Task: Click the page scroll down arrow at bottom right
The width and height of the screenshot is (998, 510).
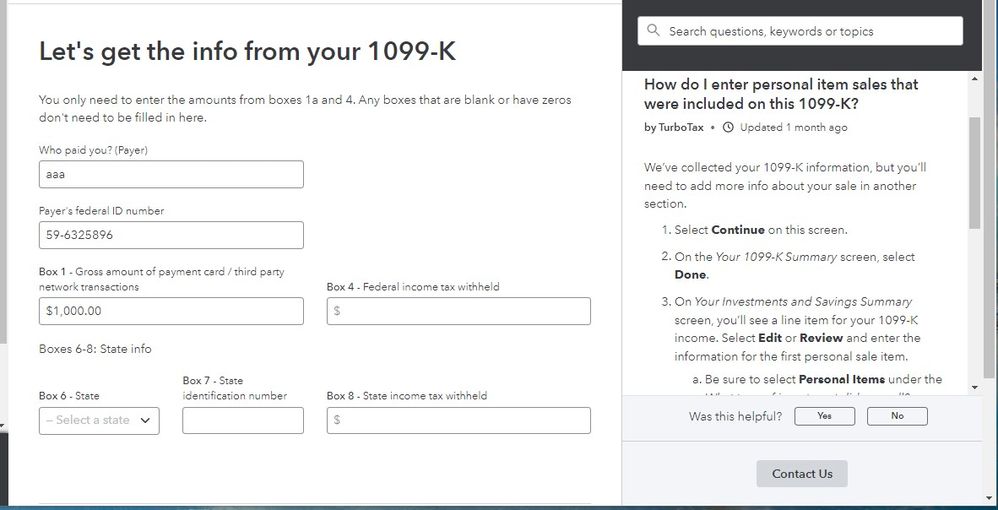Action: point(987,497)
